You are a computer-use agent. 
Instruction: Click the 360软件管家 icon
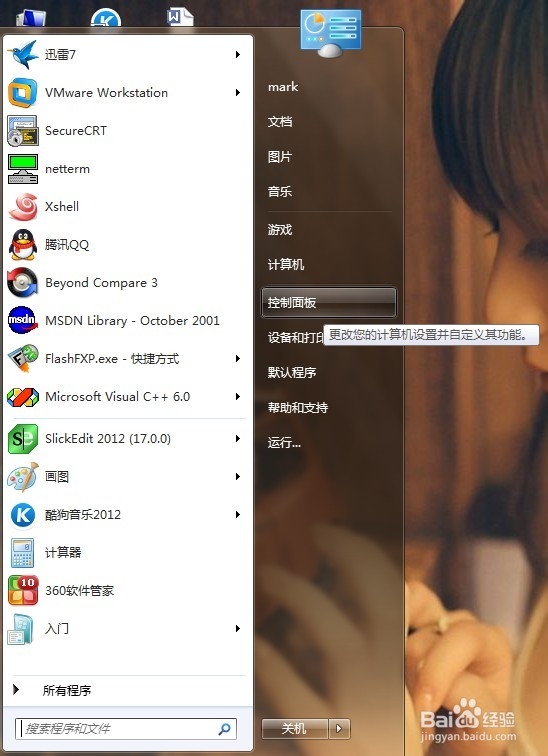pos(23,591)
